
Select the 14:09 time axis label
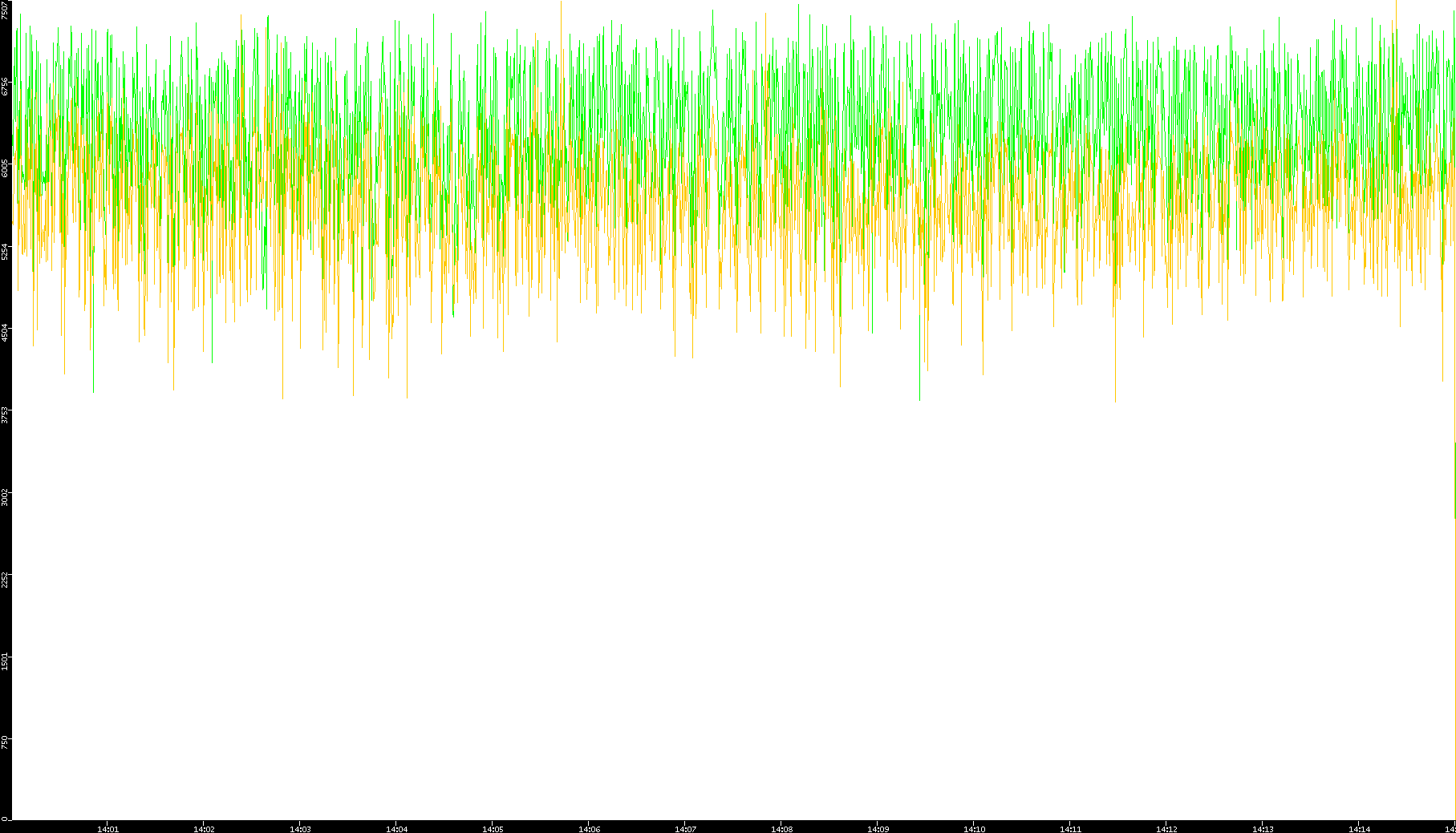(x=878, y=829)
